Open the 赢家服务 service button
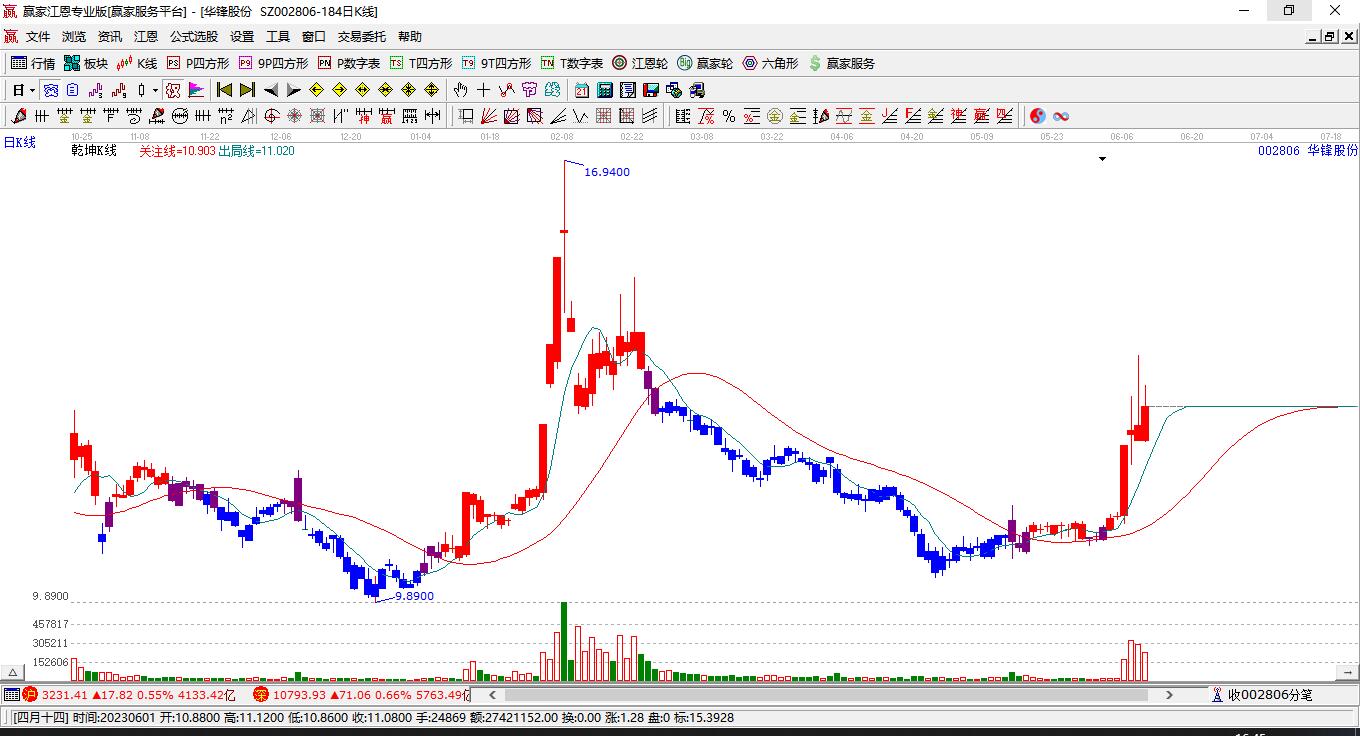Image resolution: width=1360 pixels, height=736 pixels. pos(841,63)
